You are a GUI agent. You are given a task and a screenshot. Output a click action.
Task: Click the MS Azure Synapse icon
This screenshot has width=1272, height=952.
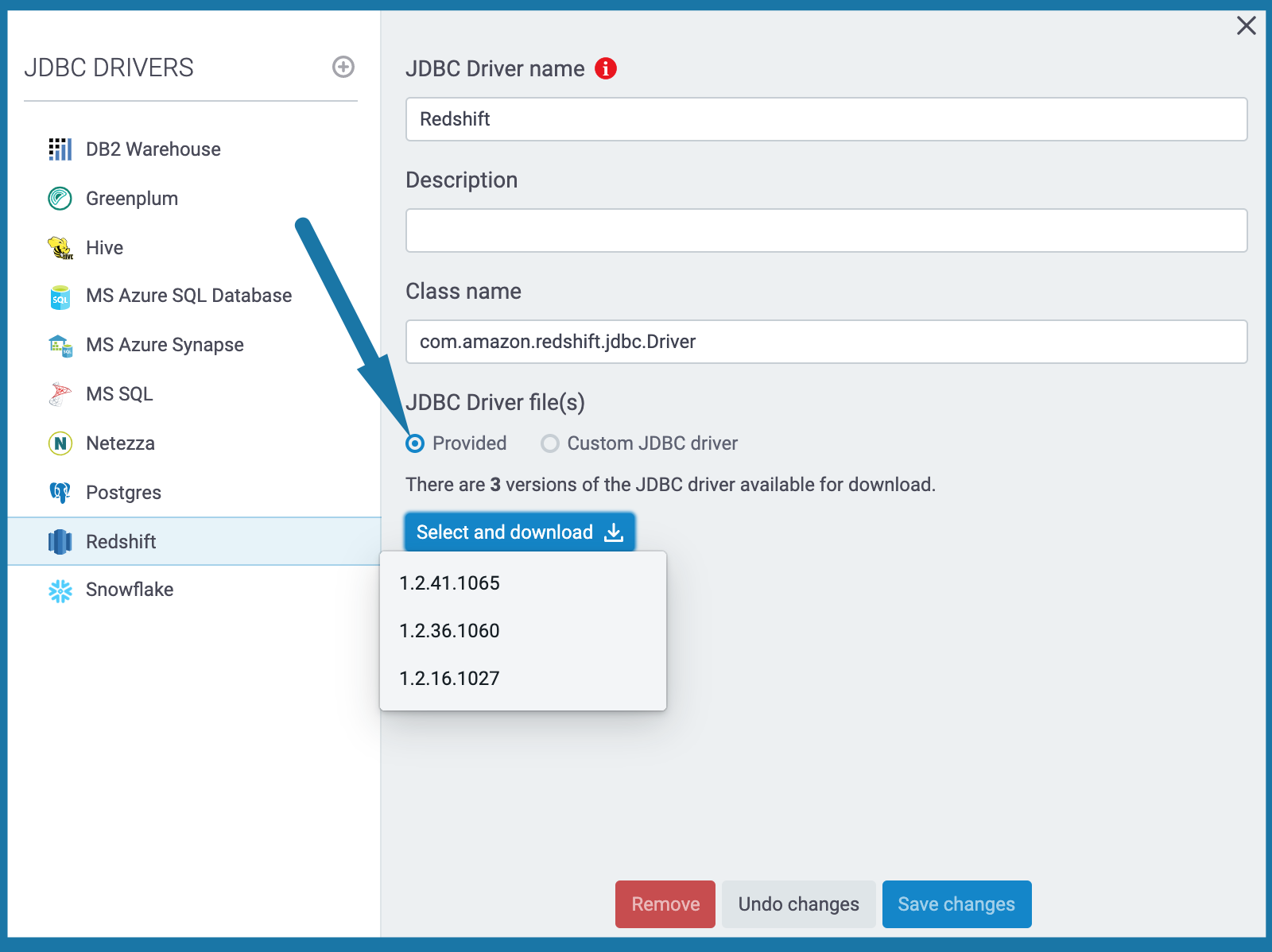[60, 346]
